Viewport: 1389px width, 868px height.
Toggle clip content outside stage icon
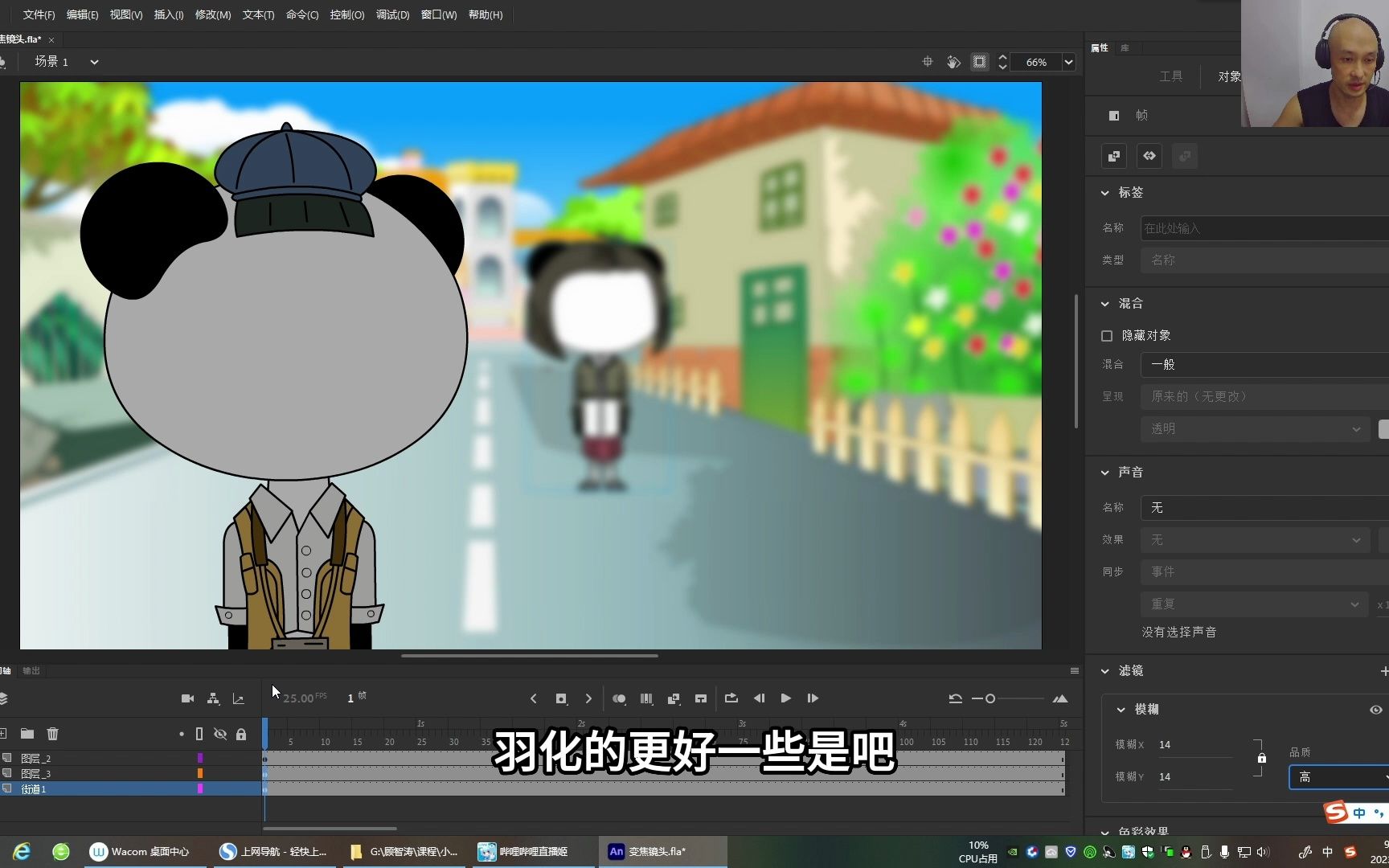pos(980,62)
